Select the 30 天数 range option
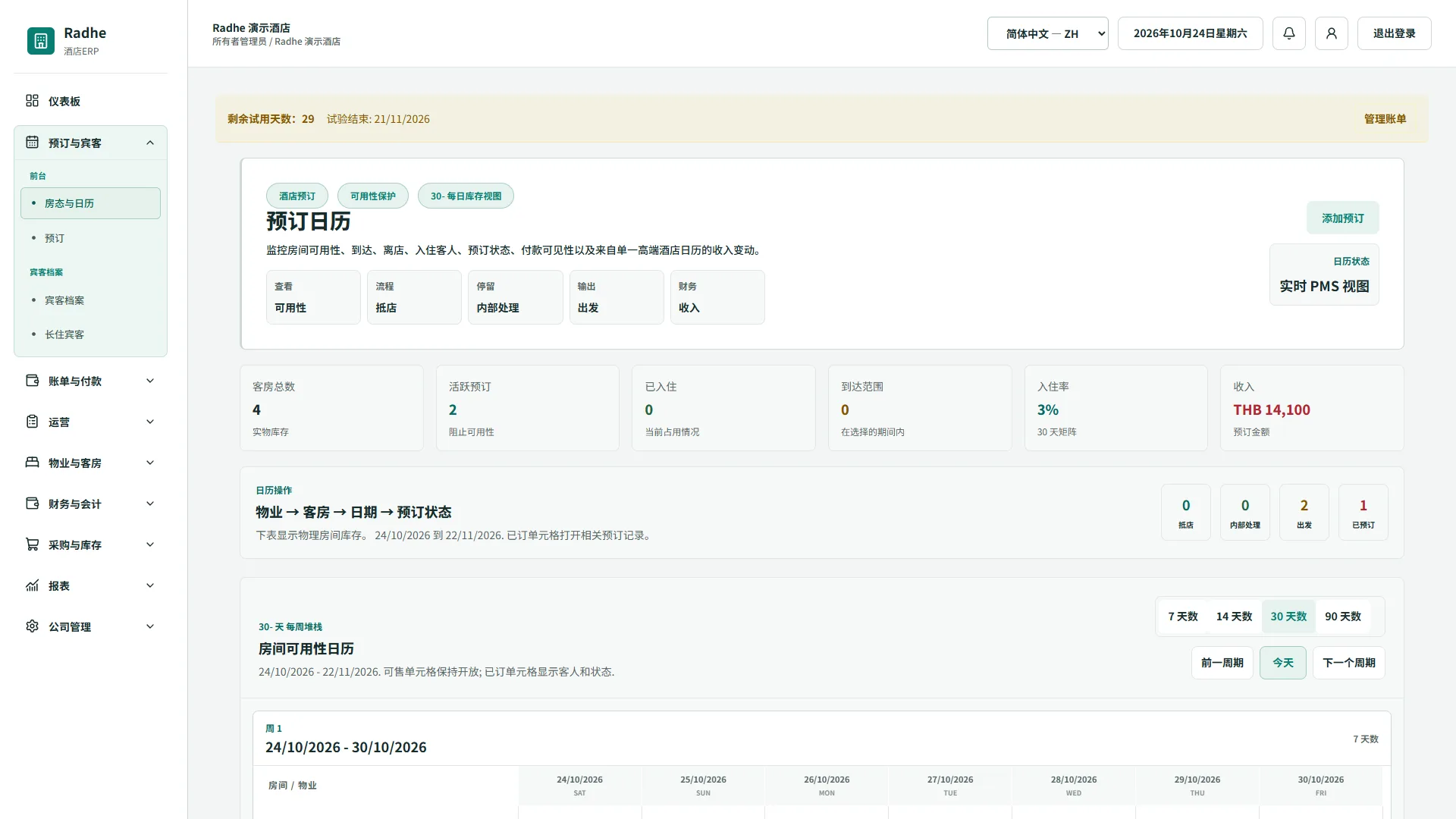The image size is (1456, 819). tap(1288, 617)
